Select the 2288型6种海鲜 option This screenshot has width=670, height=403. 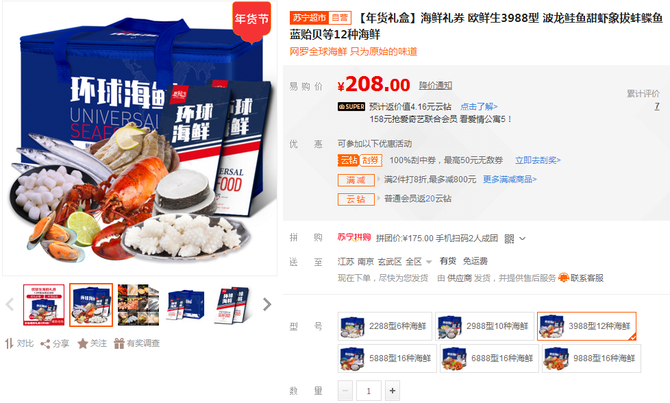pos(385,327)
